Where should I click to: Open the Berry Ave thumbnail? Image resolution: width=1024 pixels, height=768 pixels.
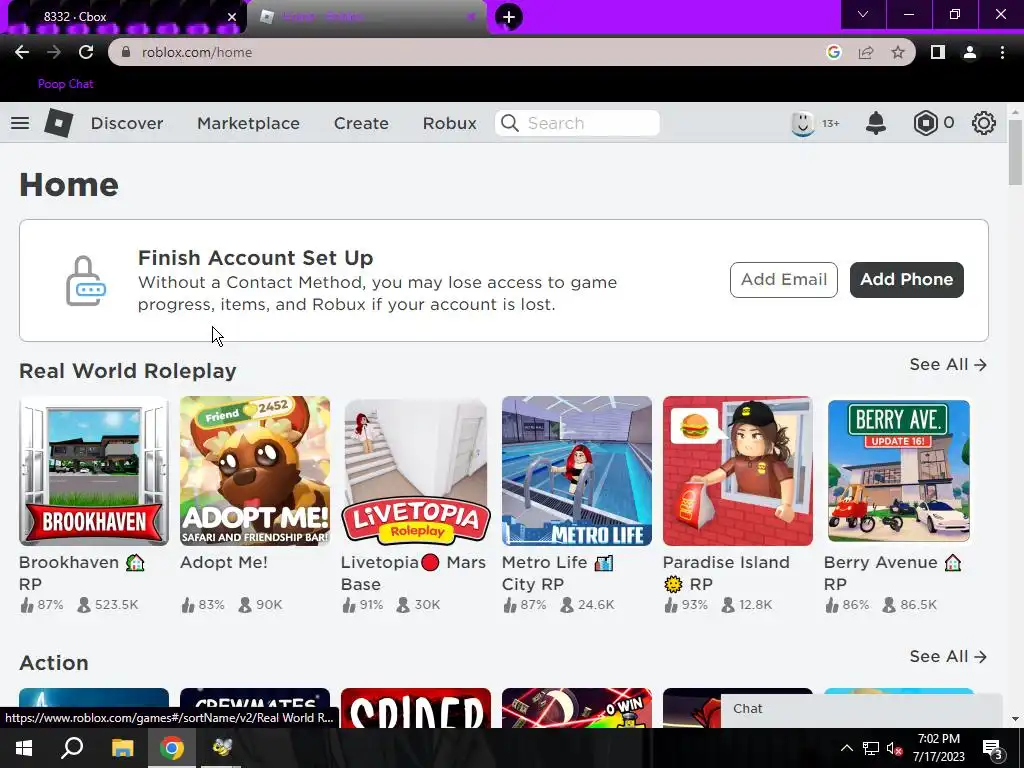[x=899, y=471]
